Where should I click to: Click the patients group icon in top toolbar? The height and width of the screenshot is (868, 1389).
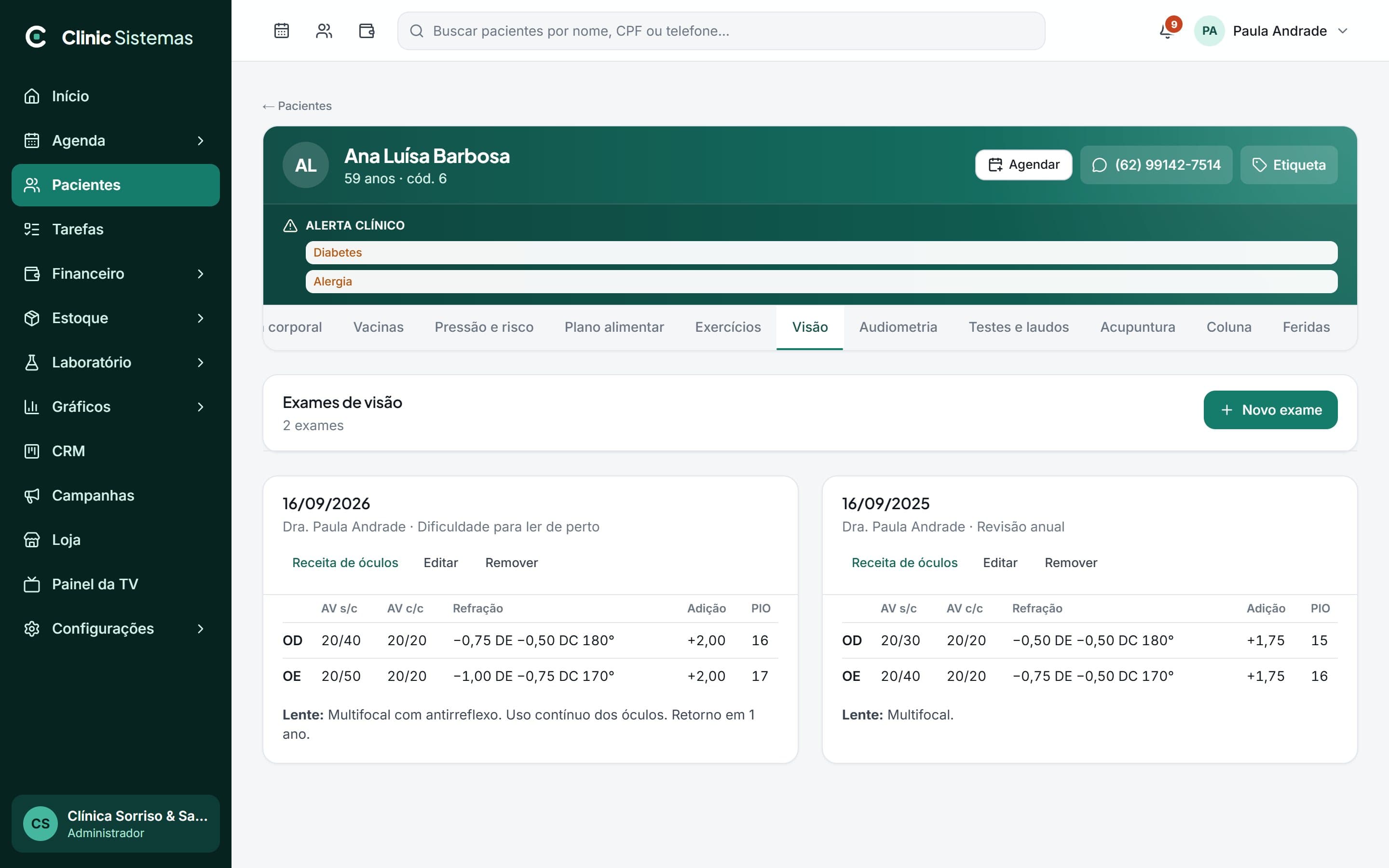[324, 30]
